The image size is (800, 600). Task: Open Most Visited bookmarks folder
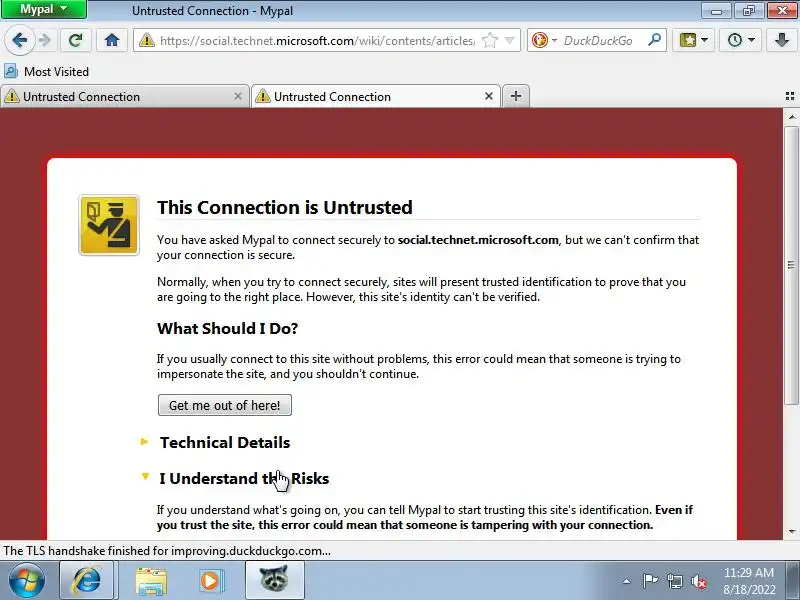pyautogui.click(x=47, y=71)
